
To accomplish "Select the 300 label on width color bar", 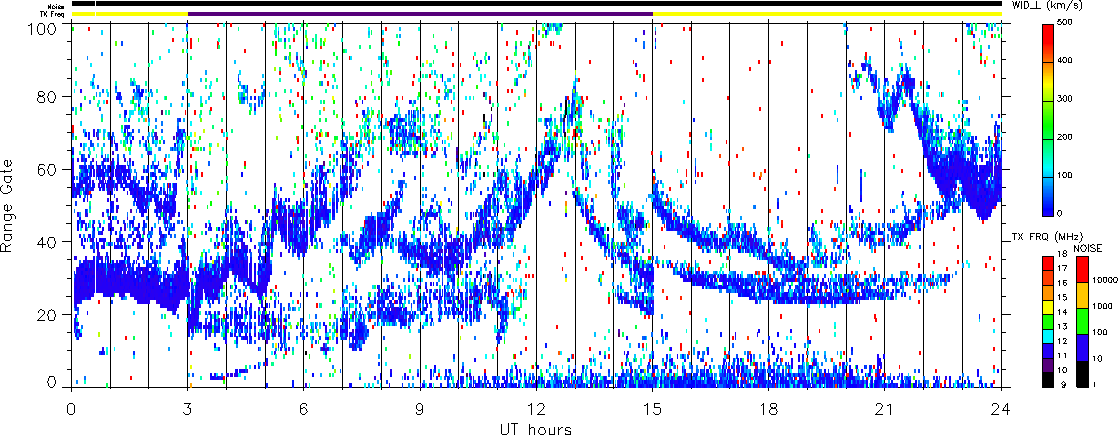I will click(1067, 99).
